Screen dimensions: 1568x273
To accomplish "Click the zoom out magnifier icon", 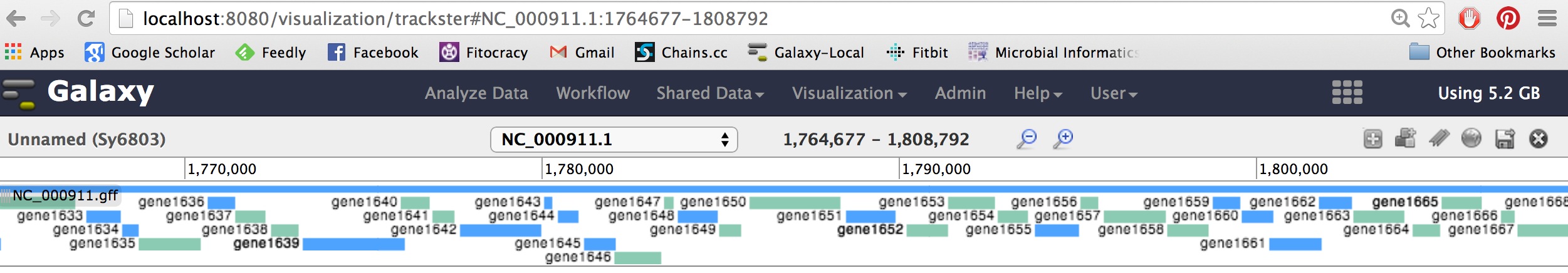I will click(1027, 138).
